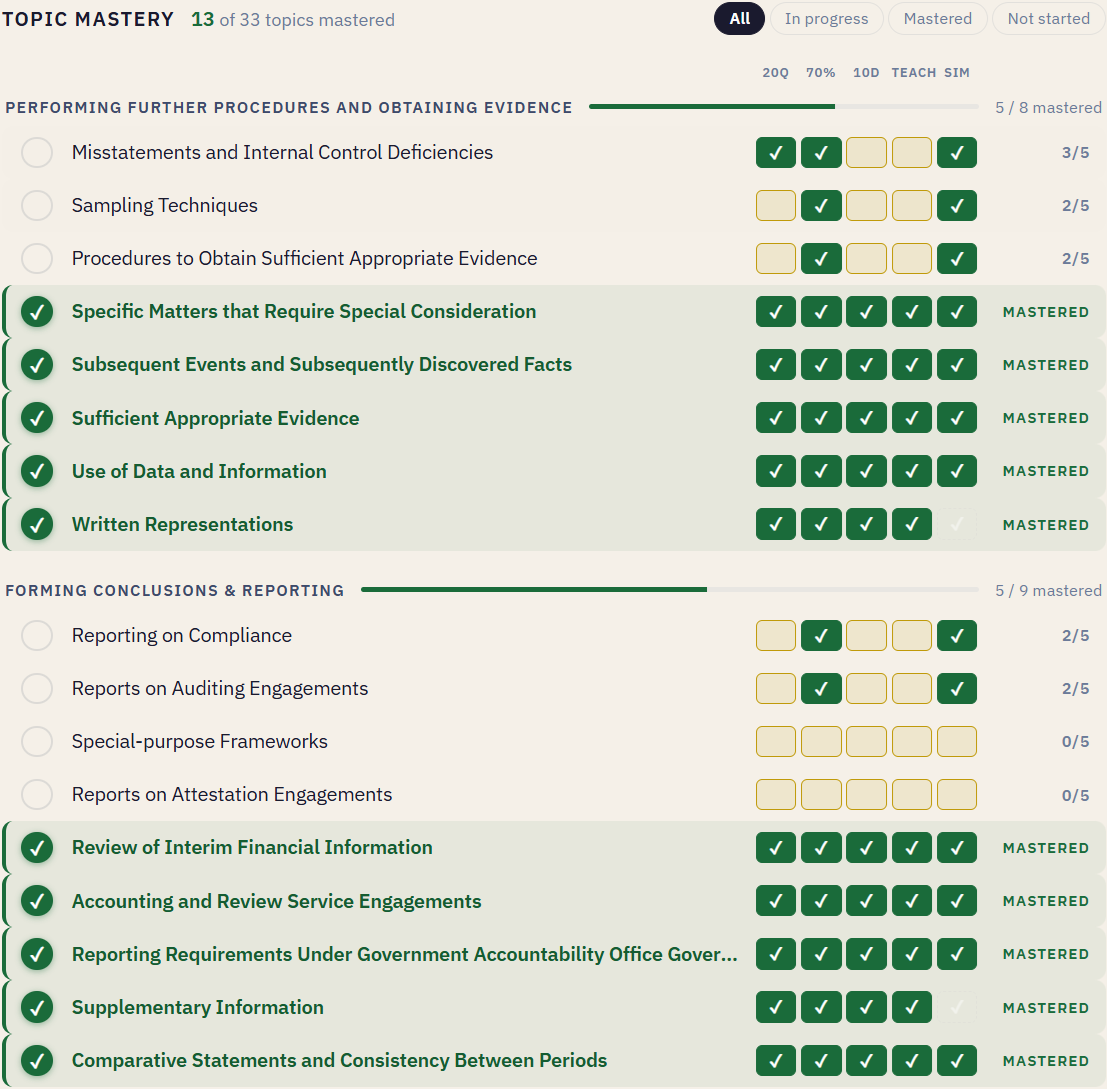This screenshot has width=1107, height=1089.
Task: Show only Mastered topics
Action: click(938, 19)
